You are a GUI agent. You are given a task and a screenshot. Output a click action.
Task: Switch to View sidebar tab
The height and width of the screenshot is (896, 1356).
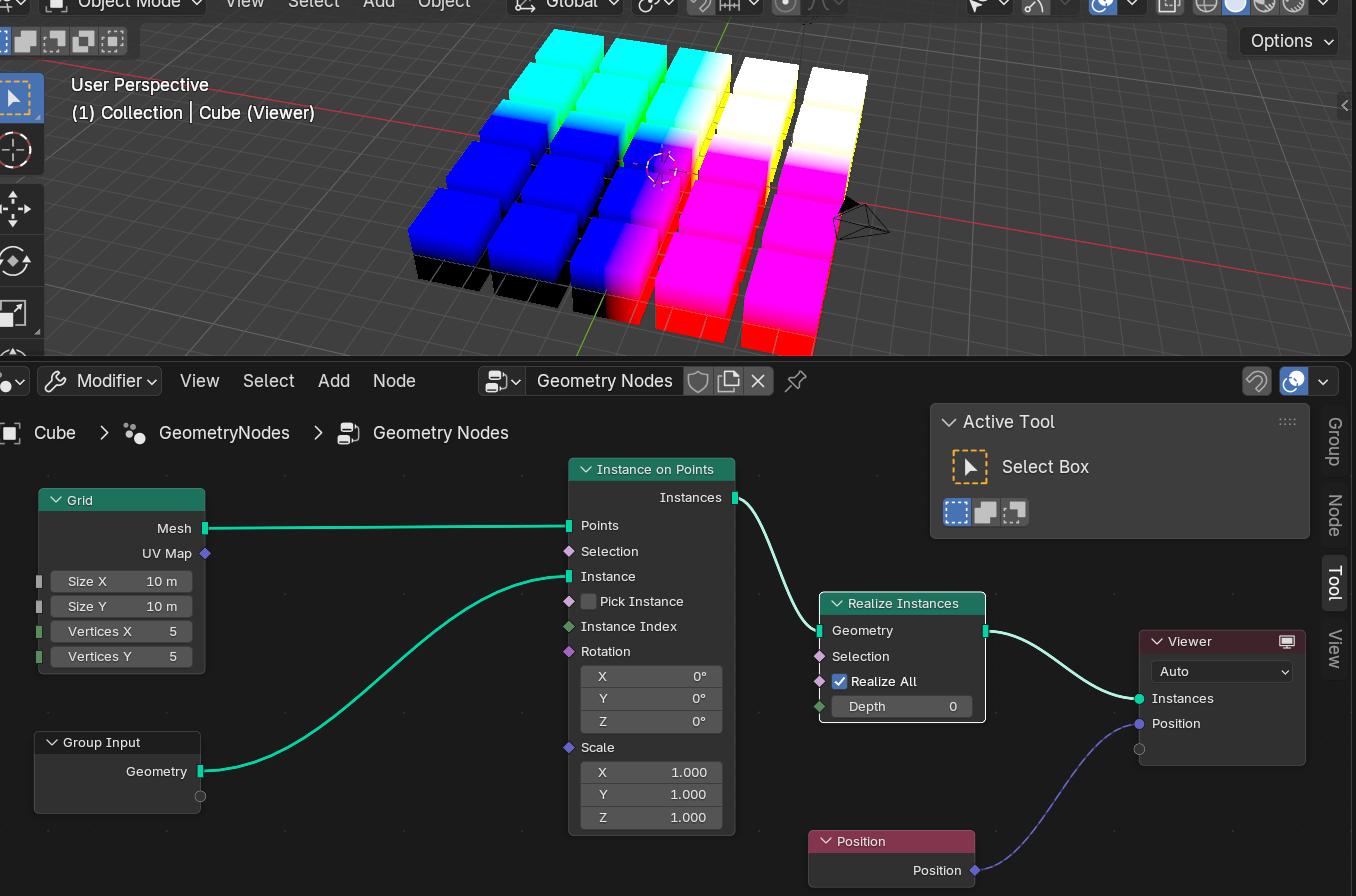coord(1334,649)
